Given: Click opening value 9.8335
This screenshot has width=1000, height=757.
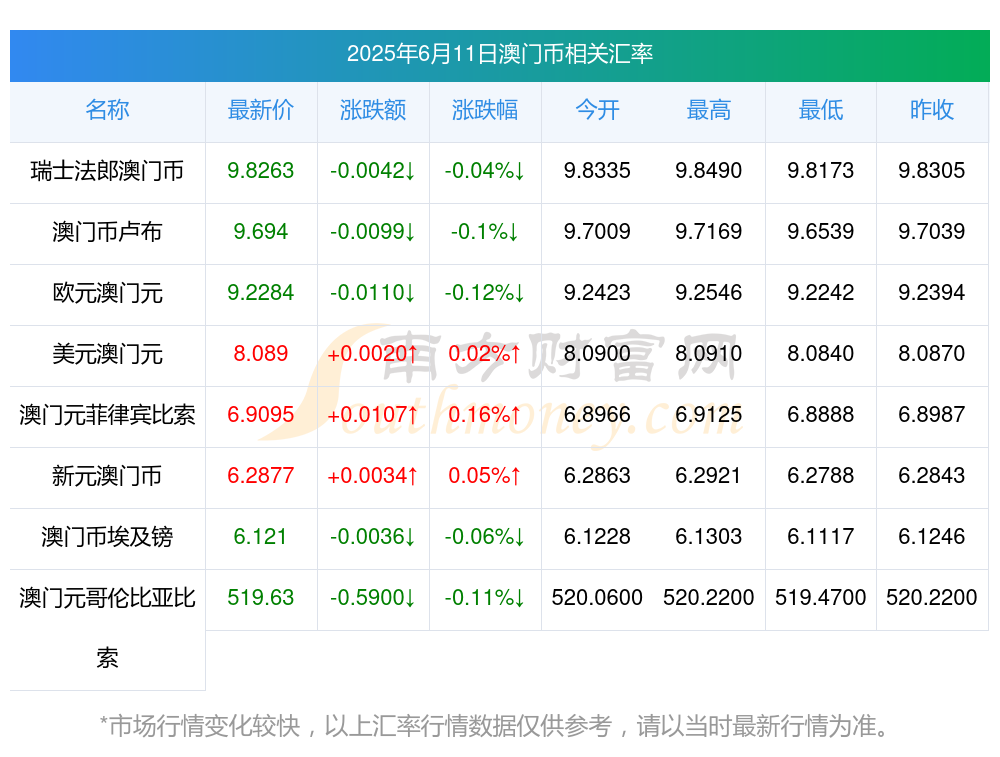Looking at the screenshot, I should (x=597, y=171).
